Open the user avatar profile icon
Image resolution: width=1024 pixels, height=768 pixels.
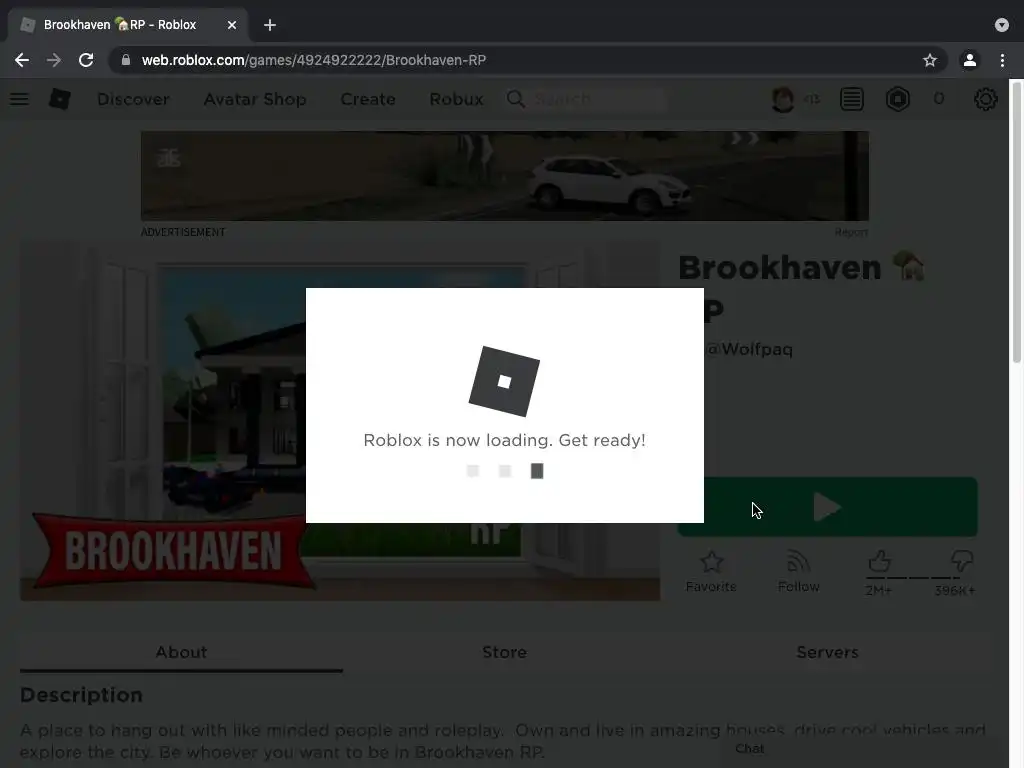pos(782,99)
